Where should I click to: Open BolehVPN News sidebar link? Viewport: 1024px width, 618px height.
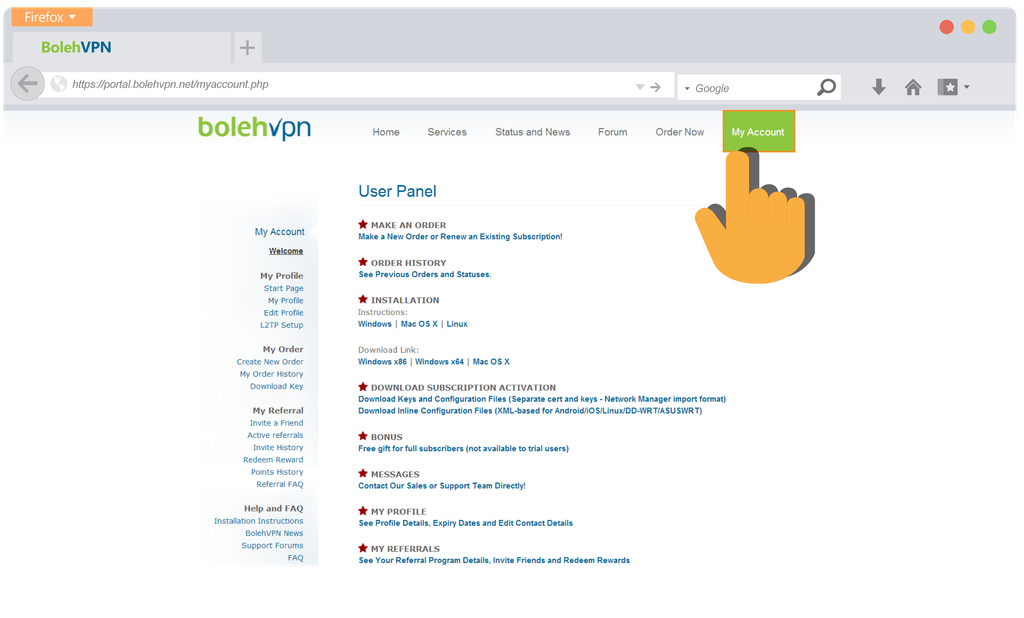point(274,533)
